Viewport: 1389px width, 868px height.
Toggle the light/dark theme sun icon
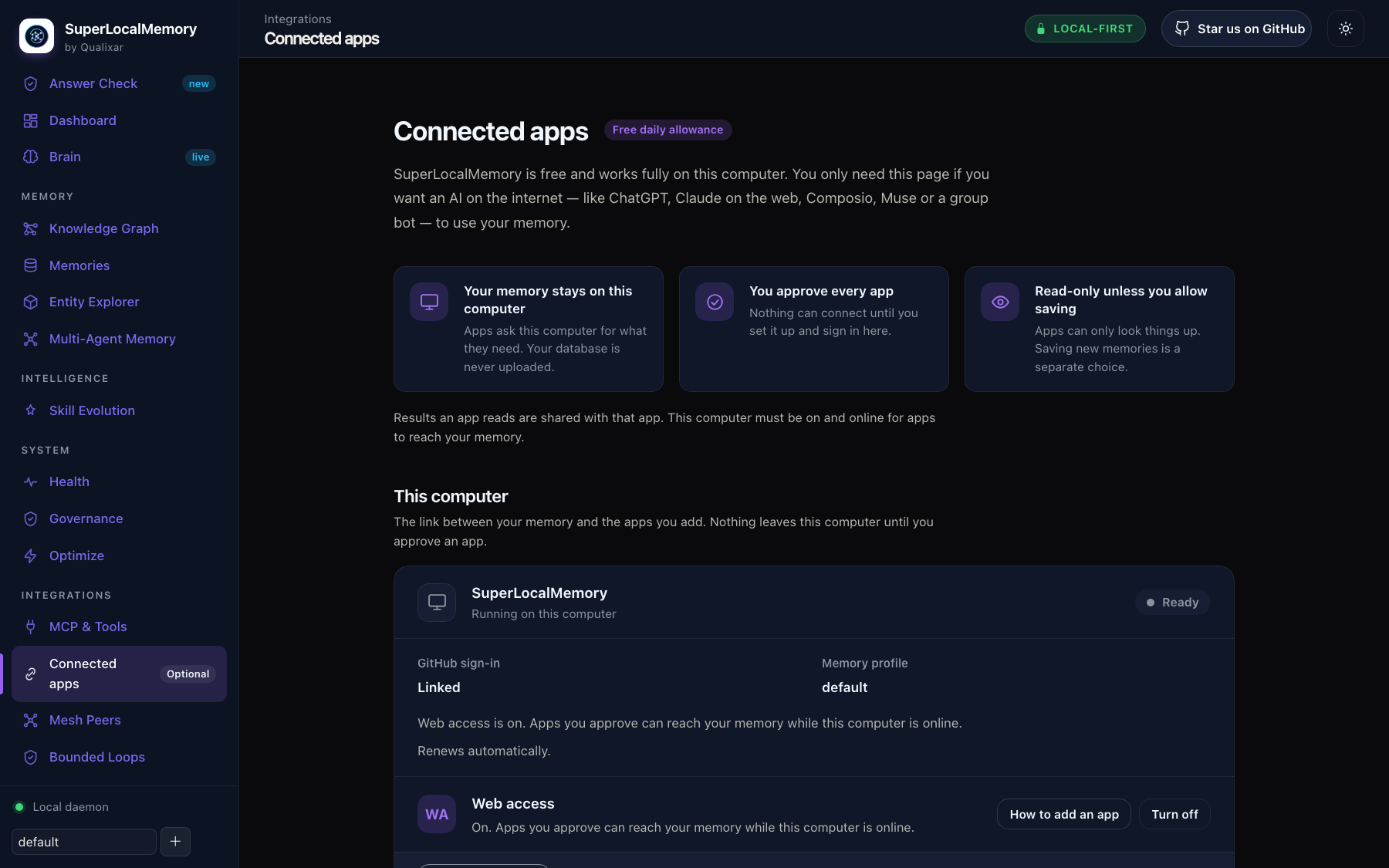[x=1346, y=29]
